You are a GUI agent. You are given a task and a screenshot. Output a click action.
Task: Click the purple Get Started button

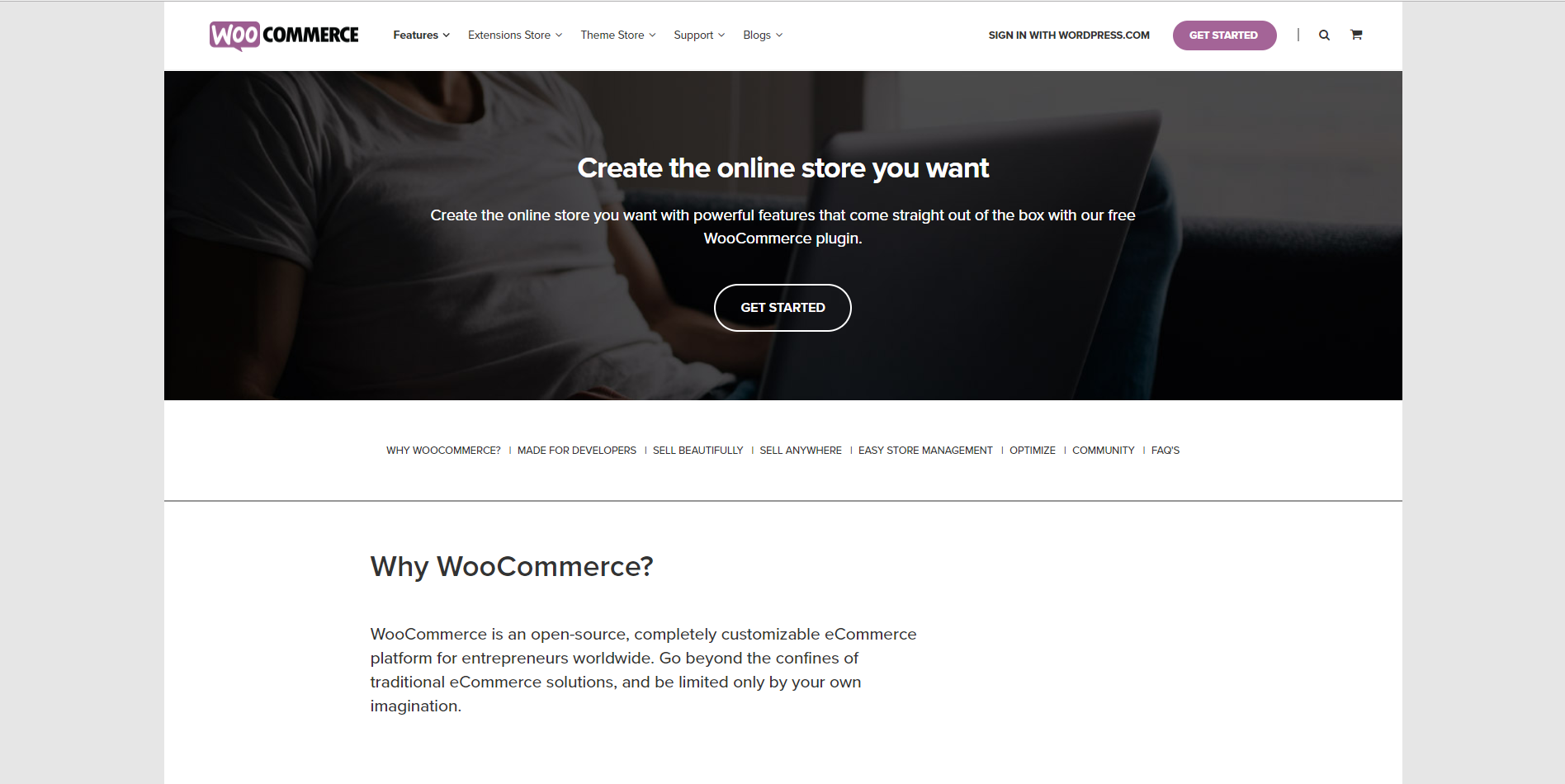coord(1224,35)
